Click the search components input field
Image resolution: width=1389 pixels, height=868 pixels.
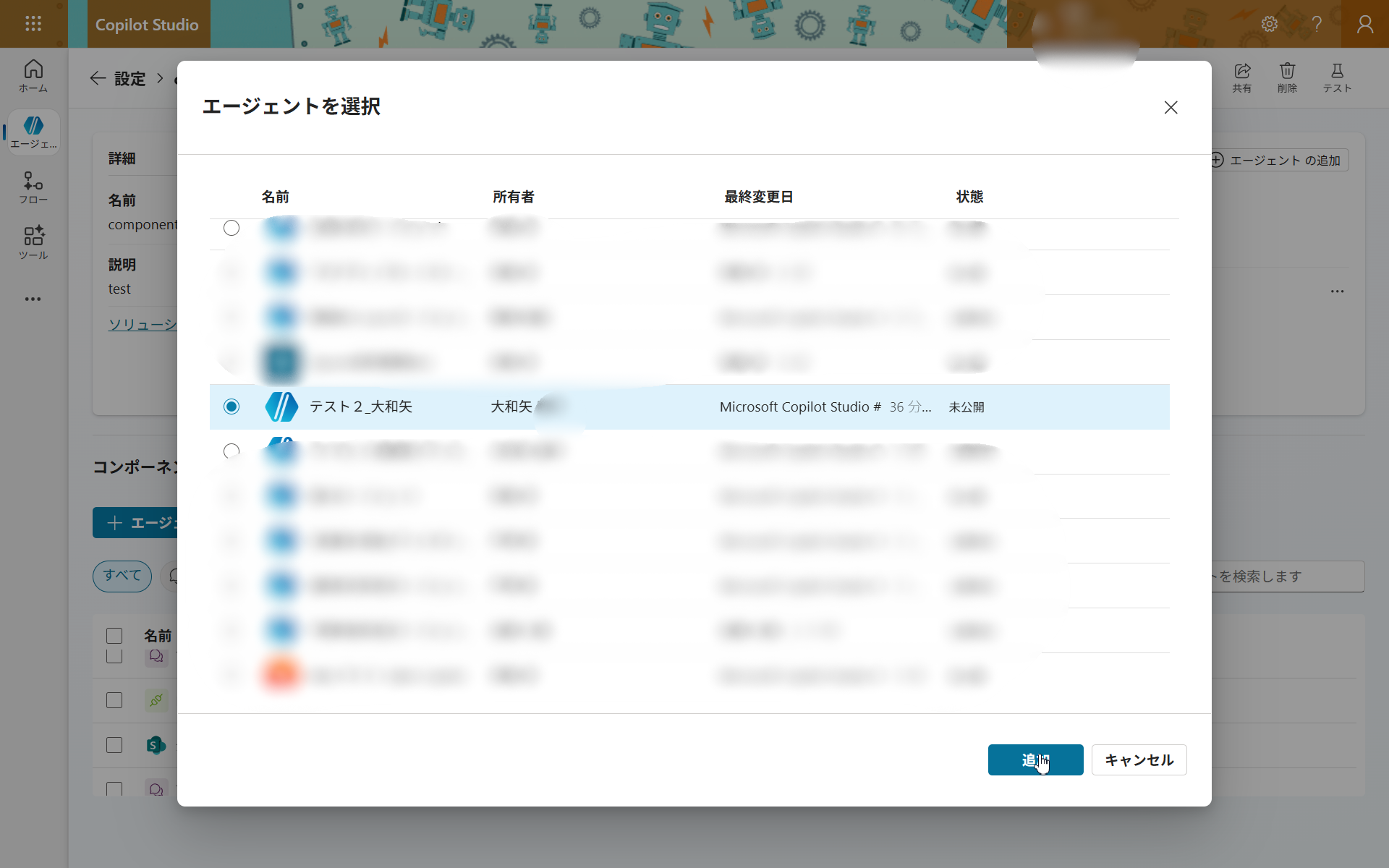[x=1288, y=576]
